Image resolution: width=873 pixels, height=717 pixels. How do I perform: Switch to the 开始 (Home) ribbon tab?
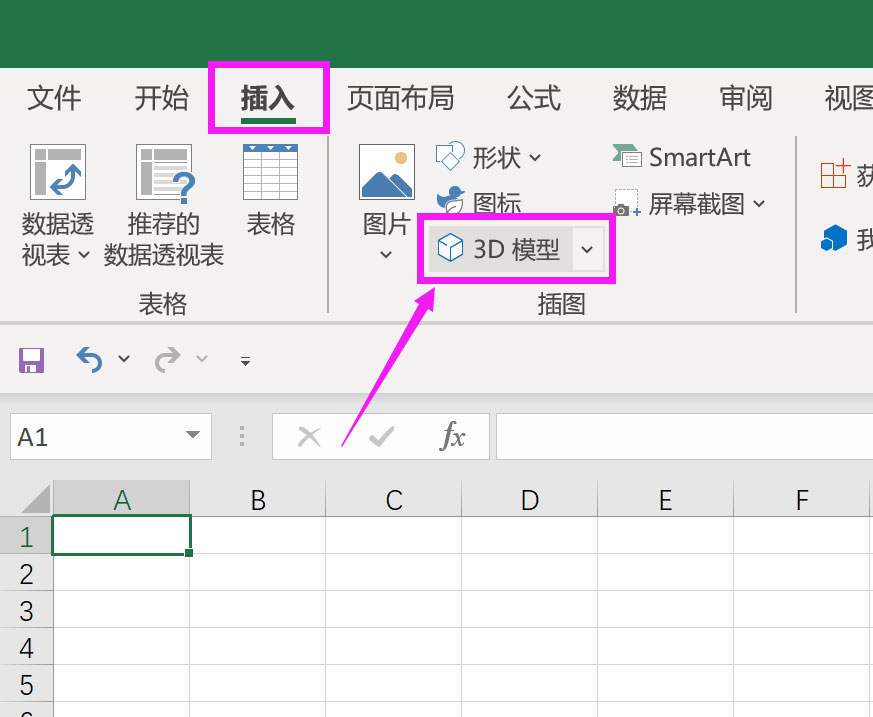pyautogui.click(x=160, y=98)
